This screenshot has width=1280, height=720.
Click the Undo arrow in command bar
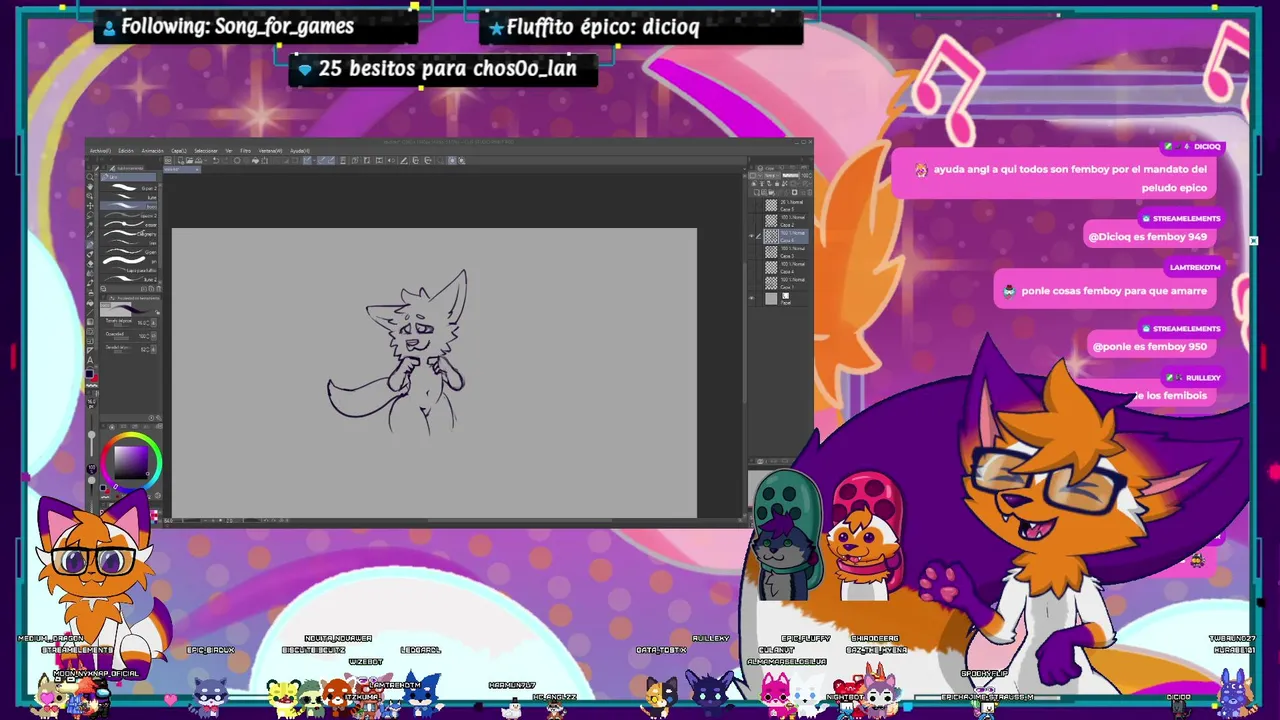pos(216,161)
